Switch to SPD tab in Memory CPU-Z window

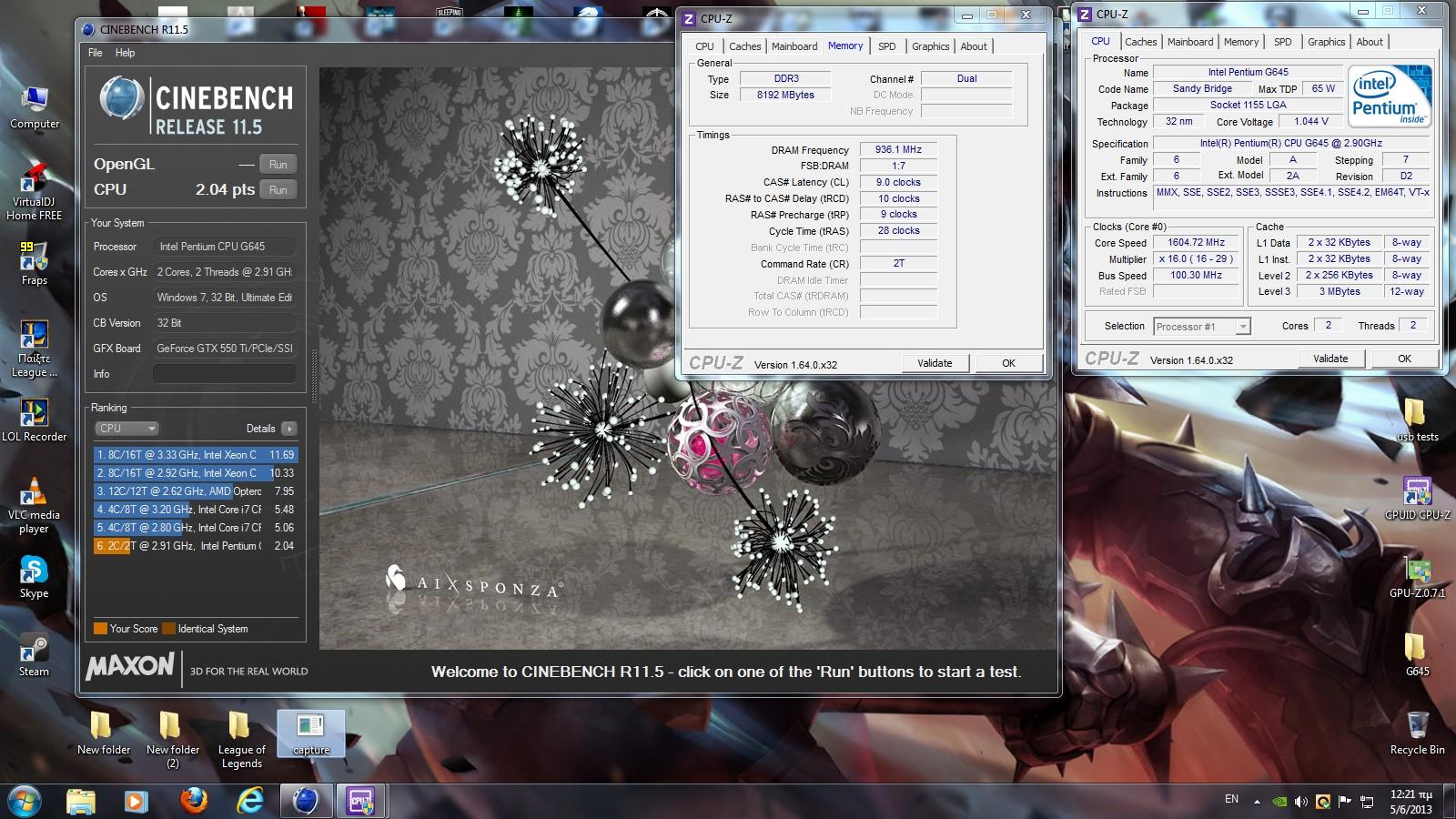pyautogui.click(x=886, y=46)
